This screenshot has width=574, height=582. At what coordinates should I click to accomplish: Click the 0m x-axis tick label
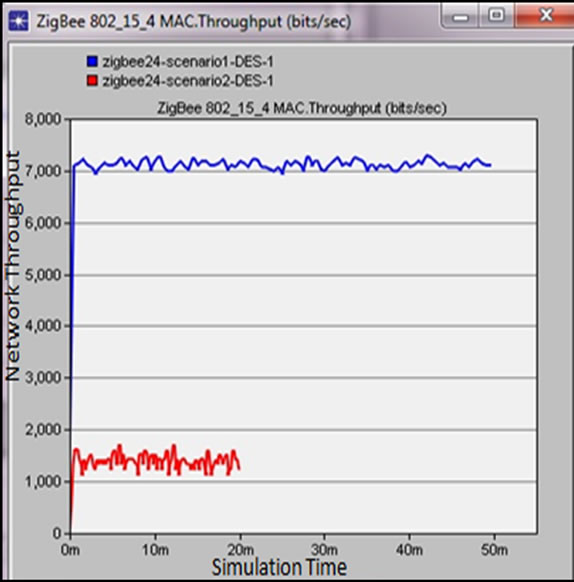70,550
